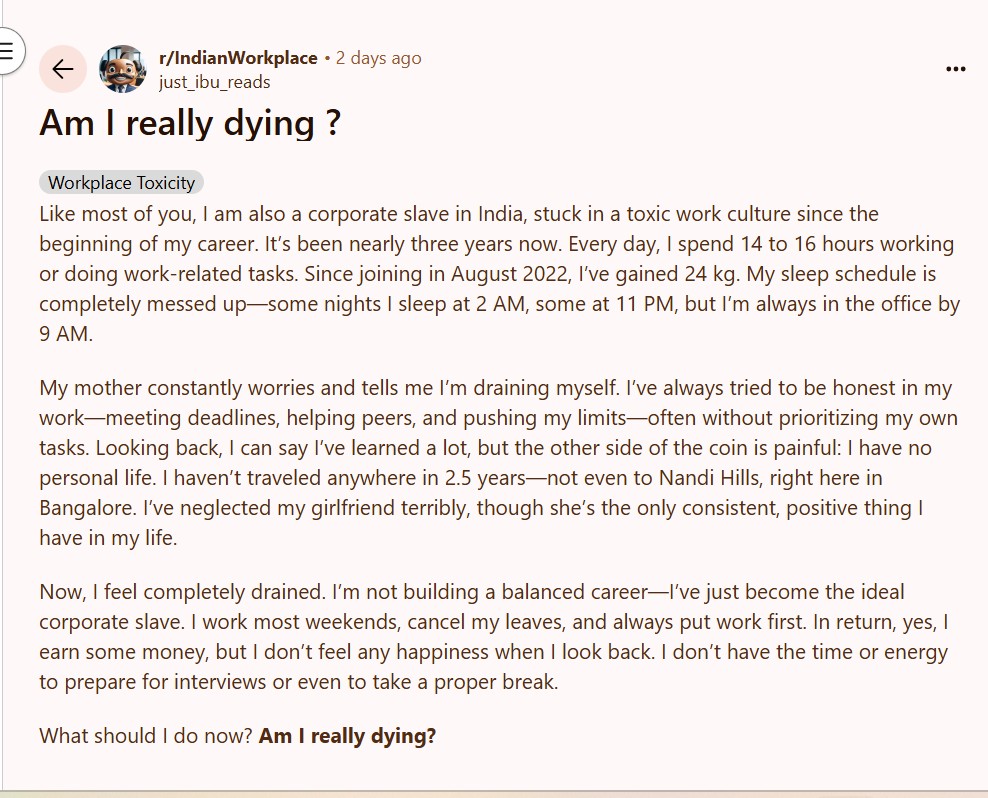Open the three-dot post options menu
988x798 pixels.
point(955,69)
